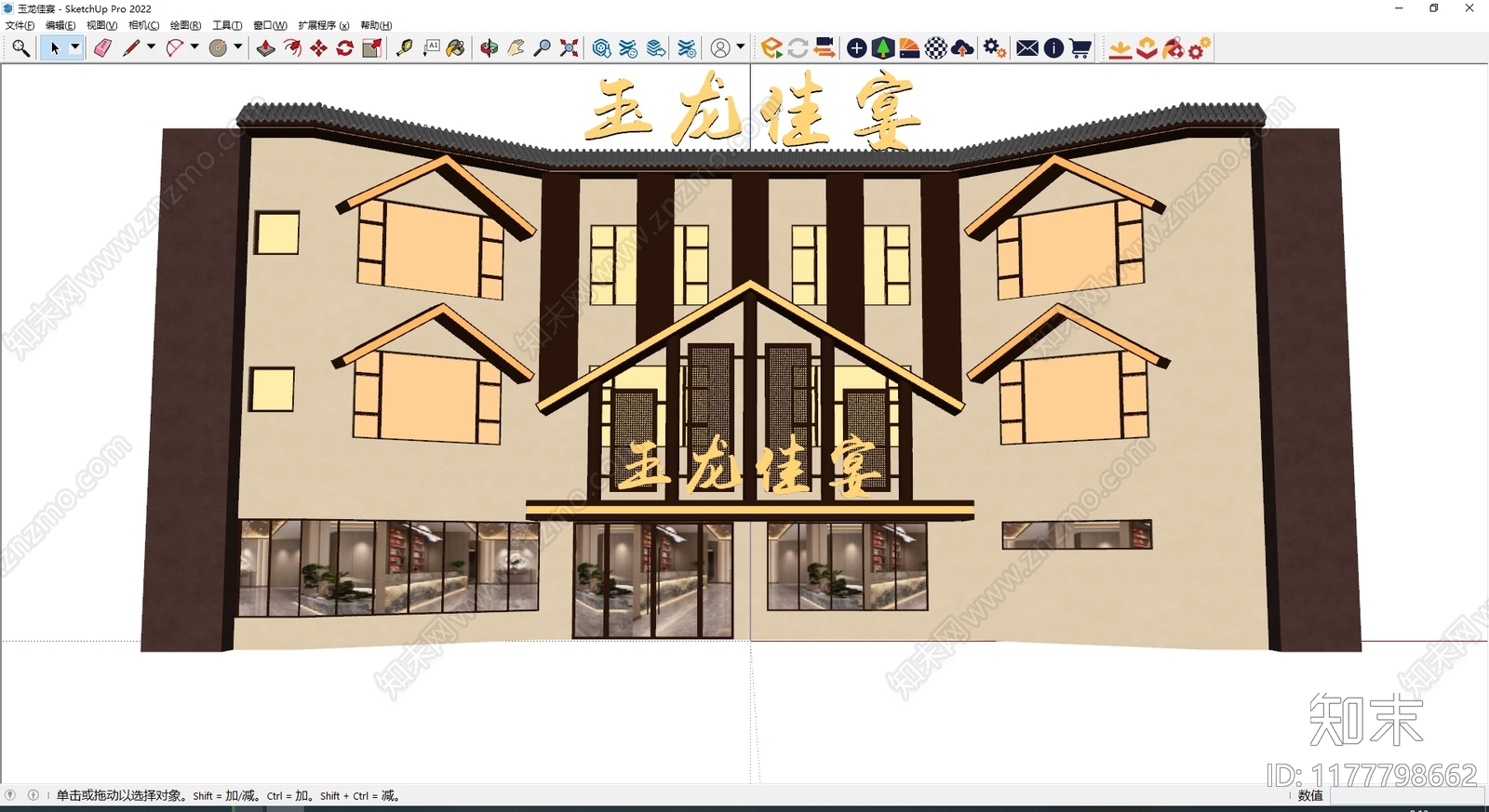Open the orange materials editor icon
This screenshot has width=1489, height=812.
coord(909,48)
